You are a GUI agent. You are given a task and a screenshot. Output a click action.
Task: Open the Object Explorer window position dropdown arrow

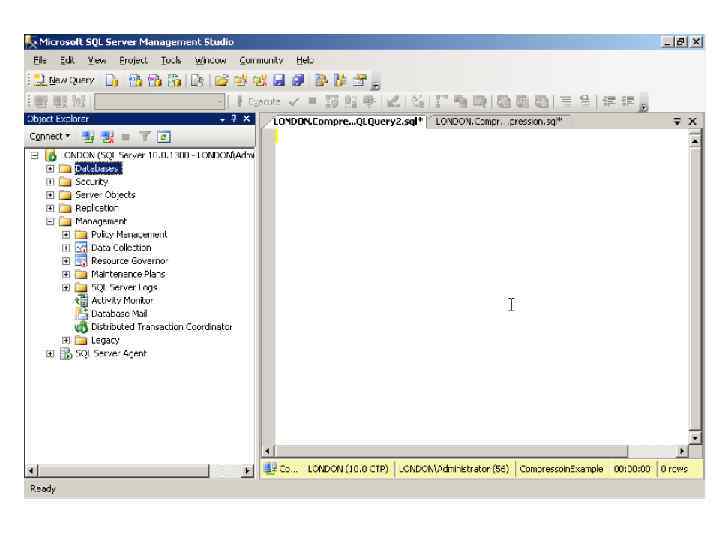(222, 119)
